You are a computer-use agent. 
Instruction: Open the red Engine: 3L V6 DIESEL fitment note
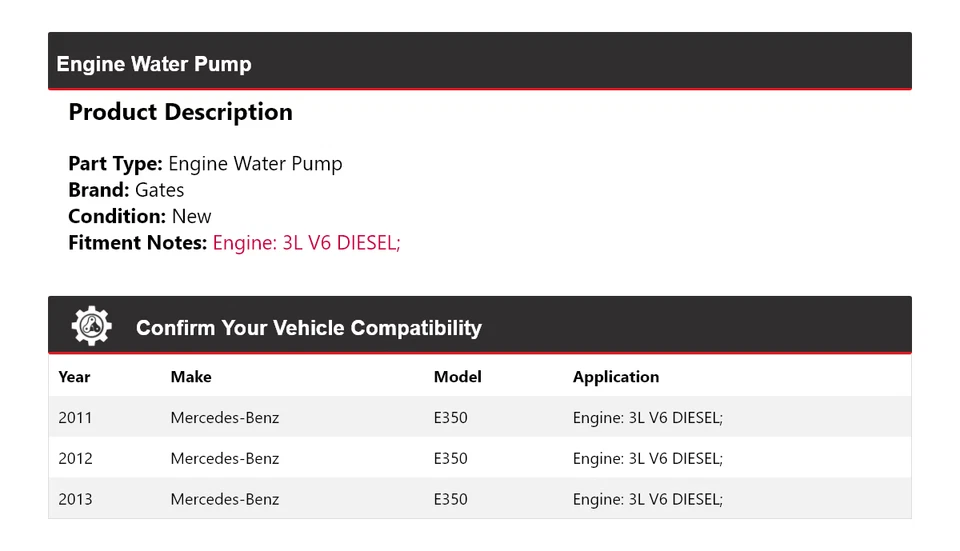click(x=306, y=242)
